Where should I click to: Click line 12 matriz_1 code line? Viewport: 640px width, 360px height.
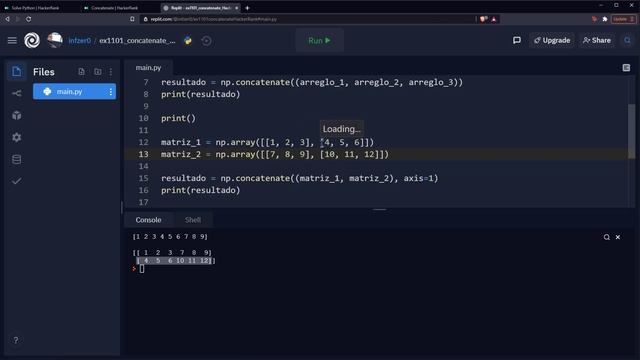tap(267, 142)
